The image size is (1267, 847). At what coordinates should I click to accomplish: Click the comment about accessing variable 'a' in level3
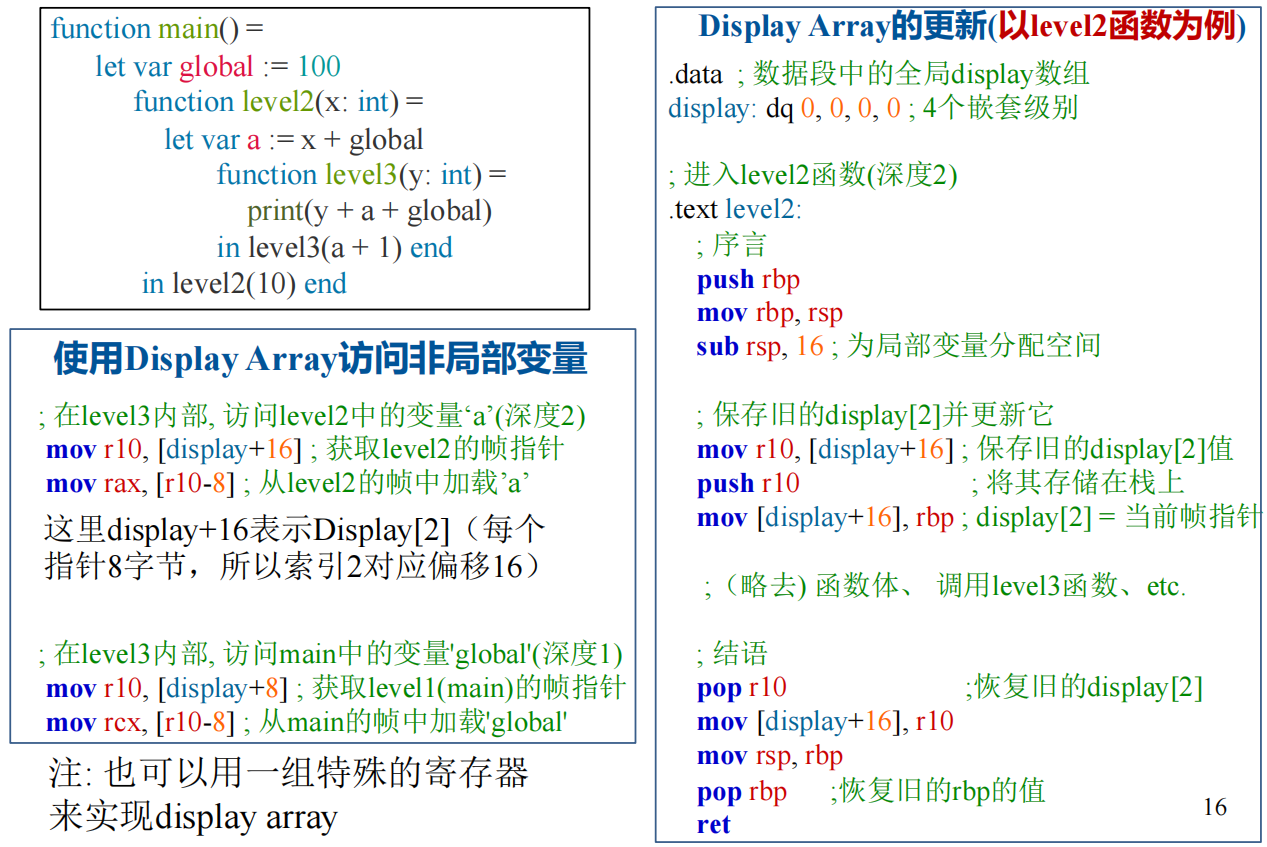pos(312,416)
